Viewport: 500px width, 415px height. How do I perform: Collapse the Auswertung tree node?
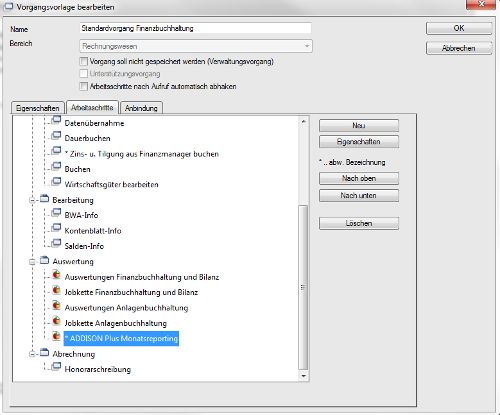click(32, 262)
